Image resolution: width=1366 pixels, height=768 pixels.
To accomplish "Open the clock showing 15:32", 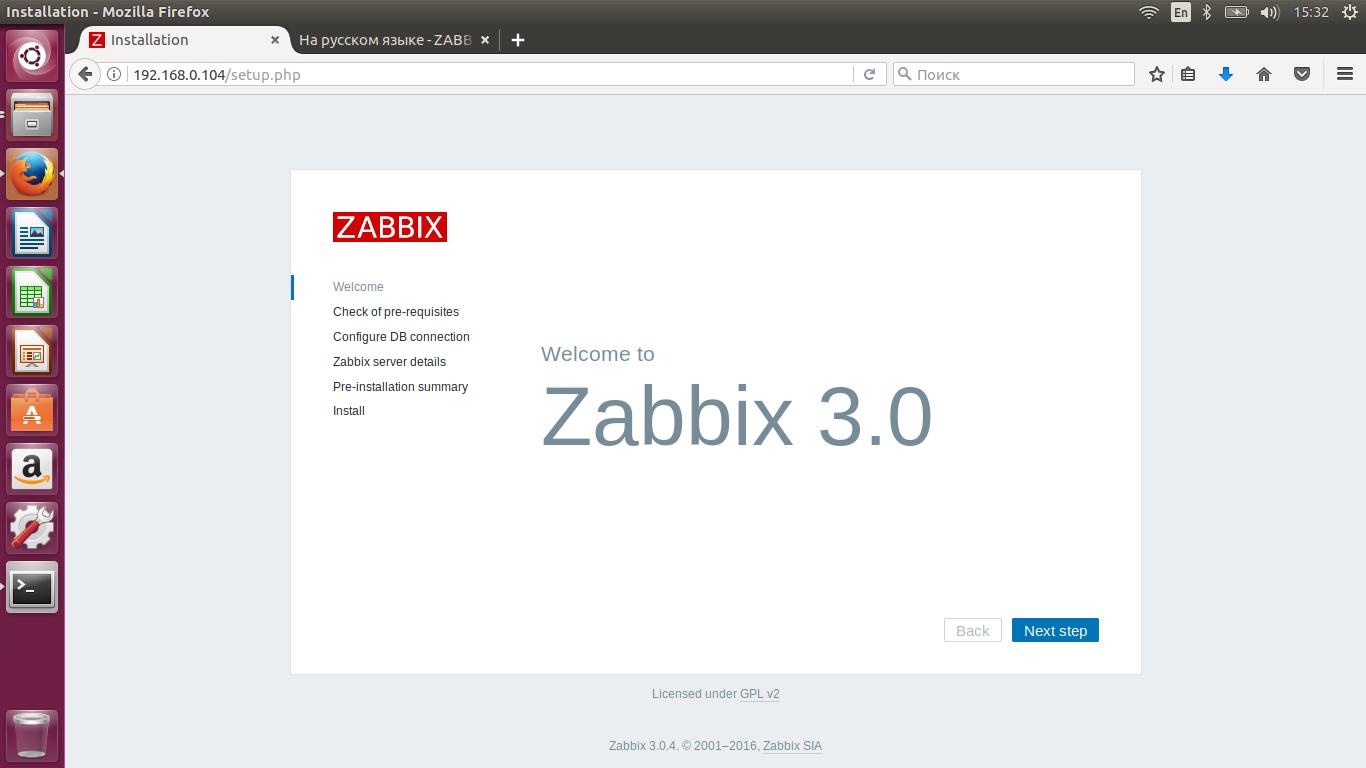I will 1310,12.
